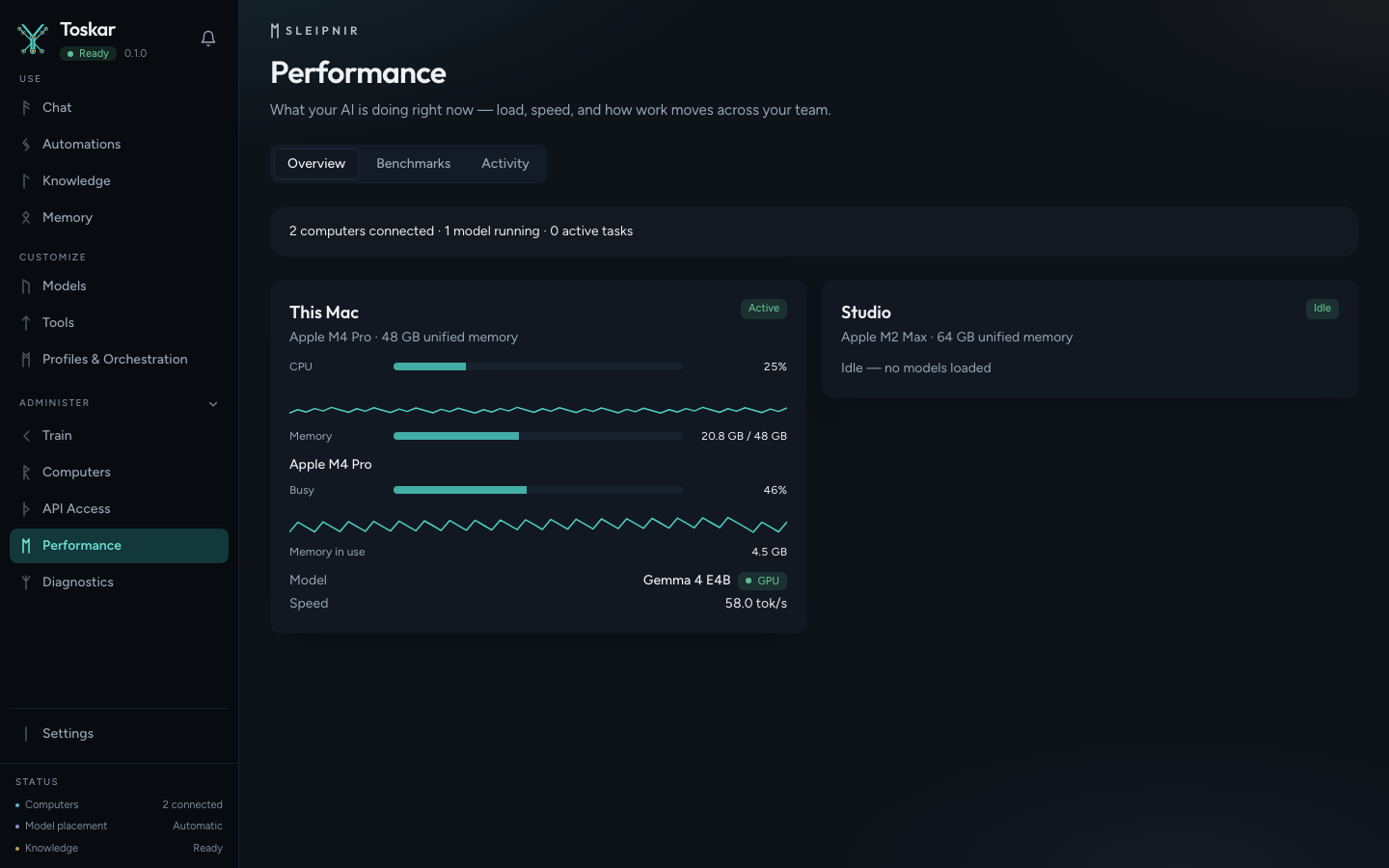The height and width of the screenshot is (868, 1389).
Task: Click the Diagnostics sidebar icon
Action: tap(26, 583)
